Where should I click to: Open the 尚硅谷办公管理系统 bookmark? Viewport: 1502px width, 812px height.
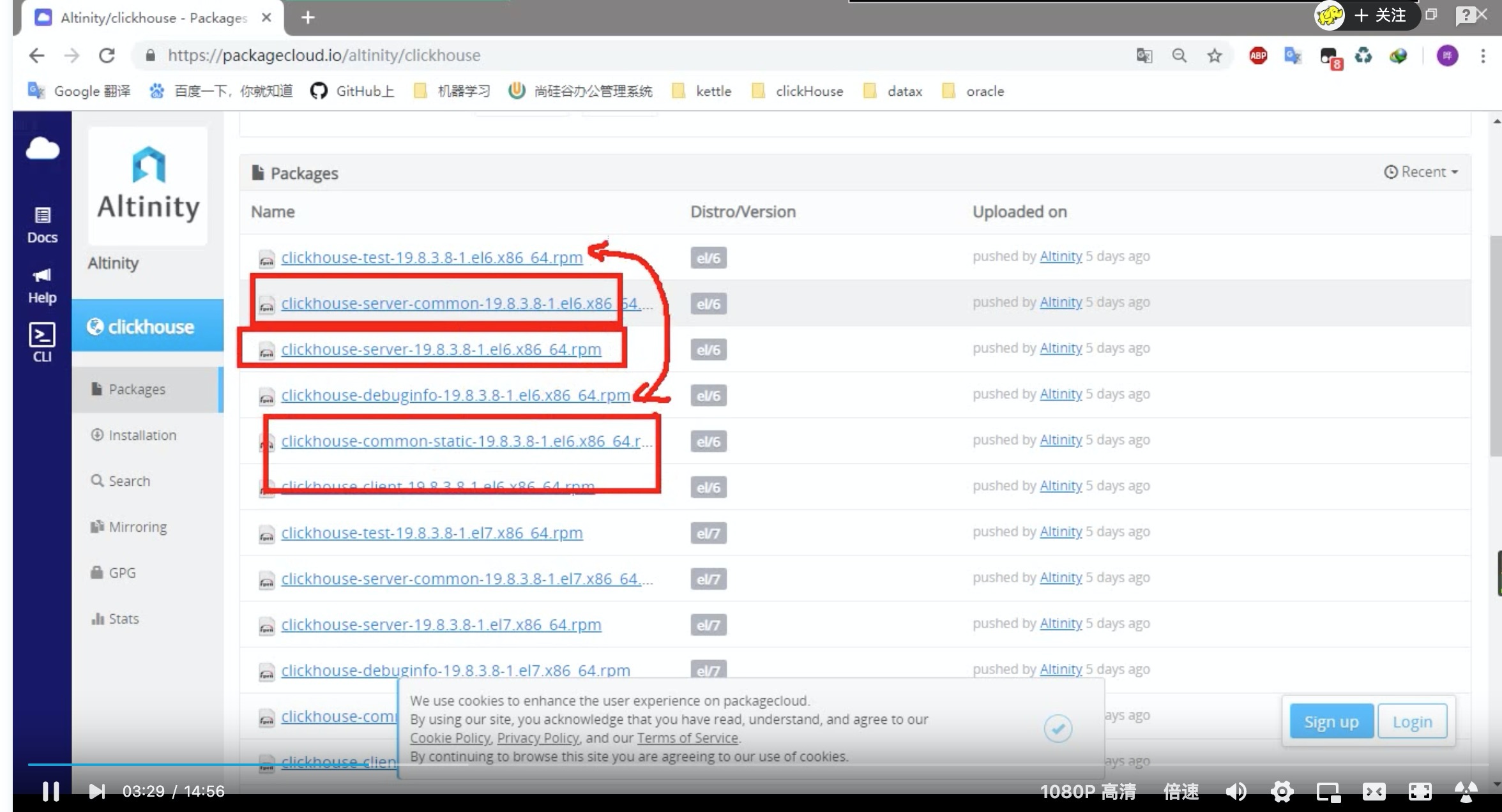(x=580, y=91)
